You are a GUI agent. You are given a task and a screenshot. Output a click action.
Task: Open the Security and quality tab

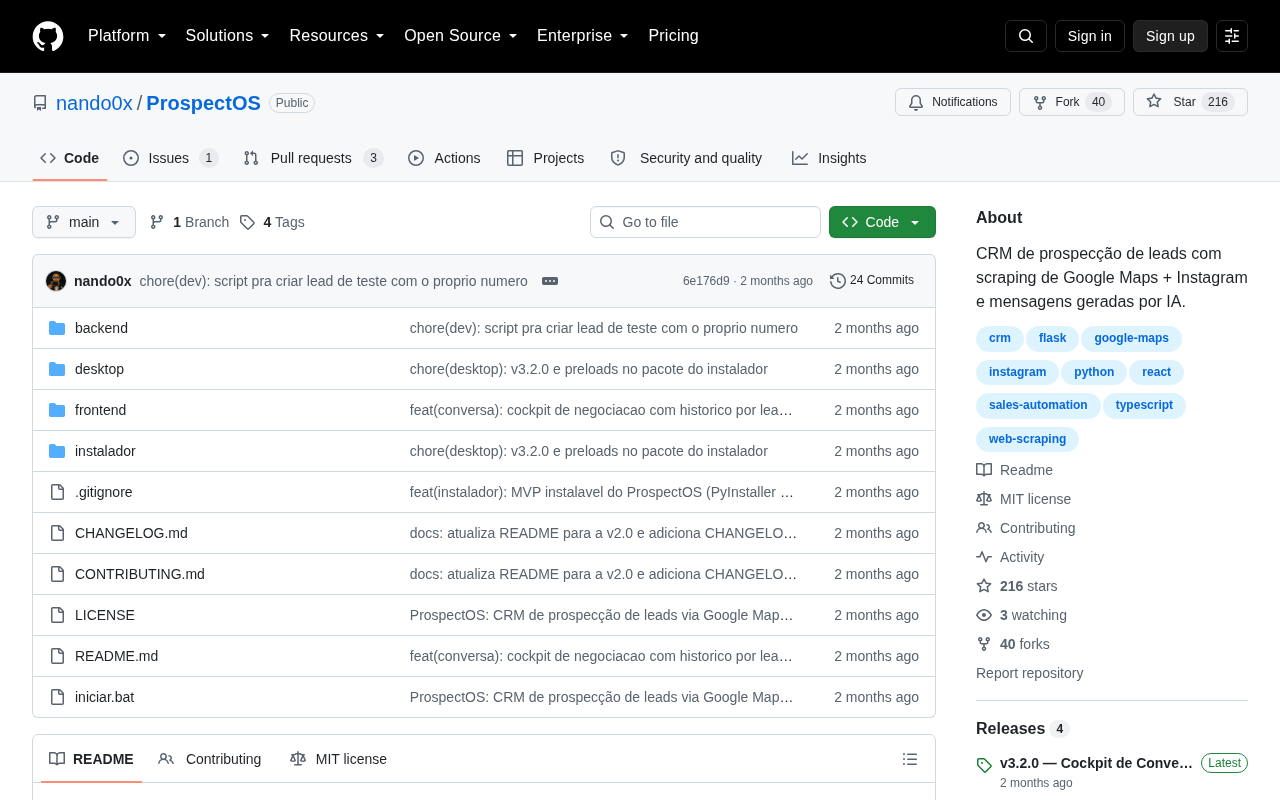pos(686,158)
